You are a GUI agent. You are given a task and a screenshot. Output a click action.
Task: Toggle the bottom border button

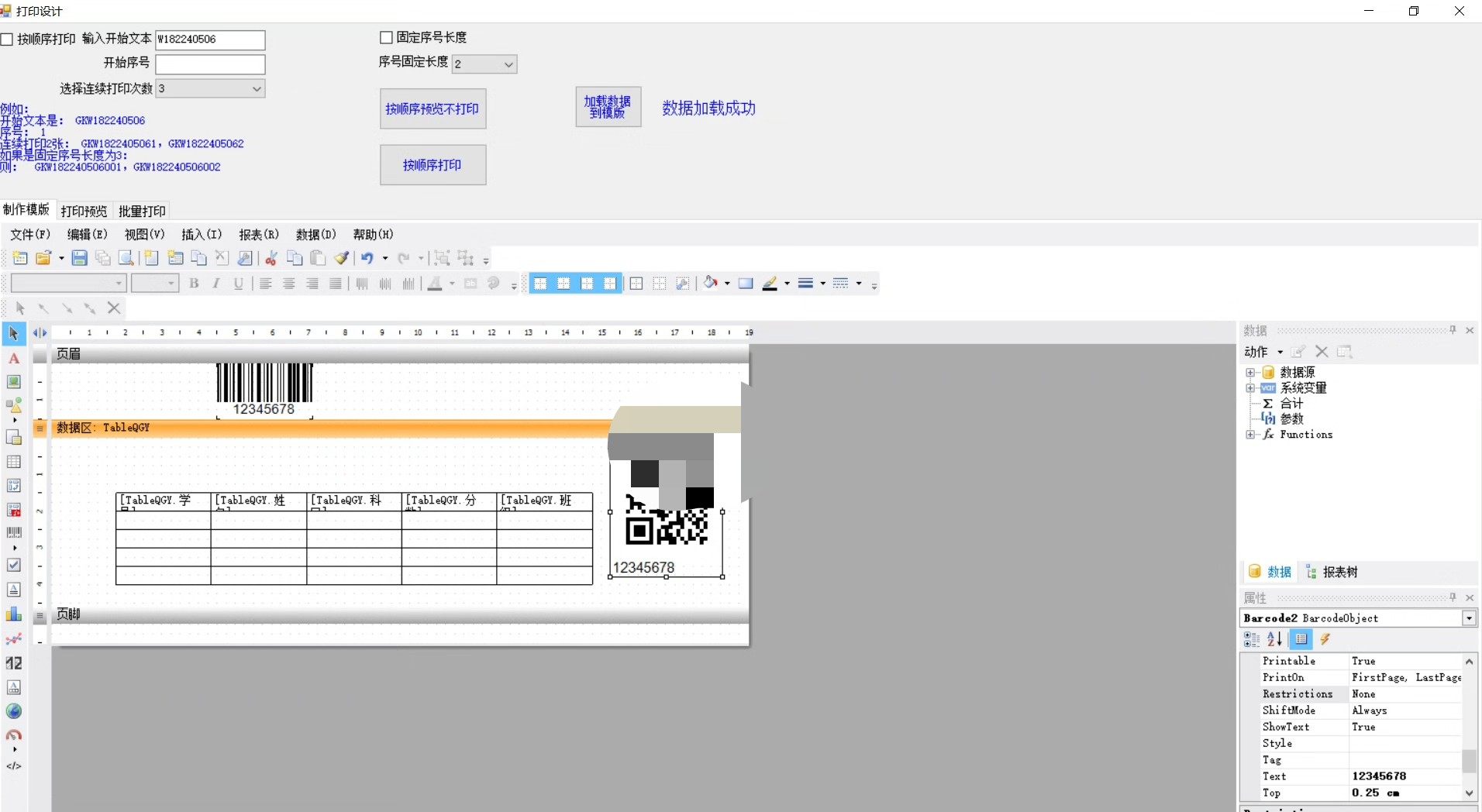[564, 284]
